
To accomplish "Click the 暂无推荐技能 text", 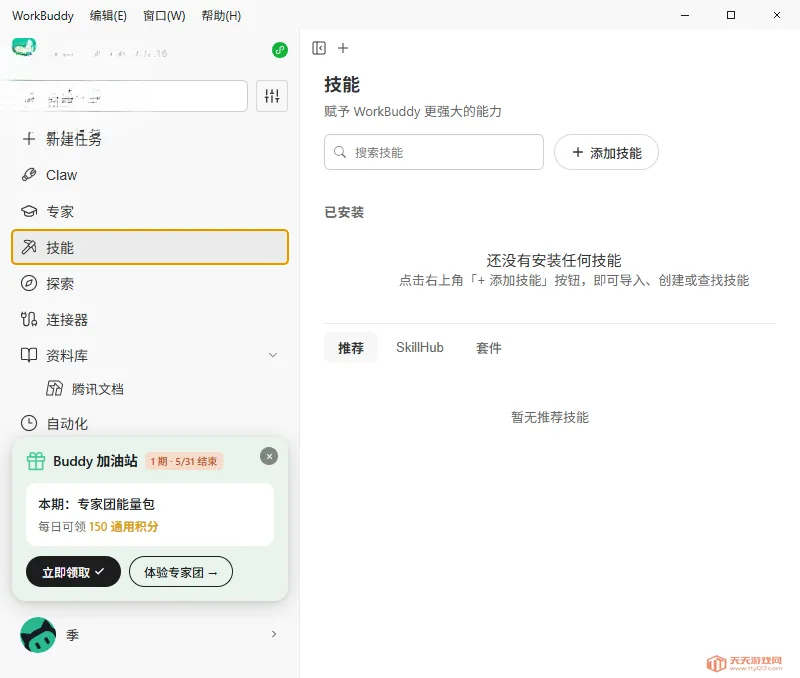I will [x=549, y=417].
